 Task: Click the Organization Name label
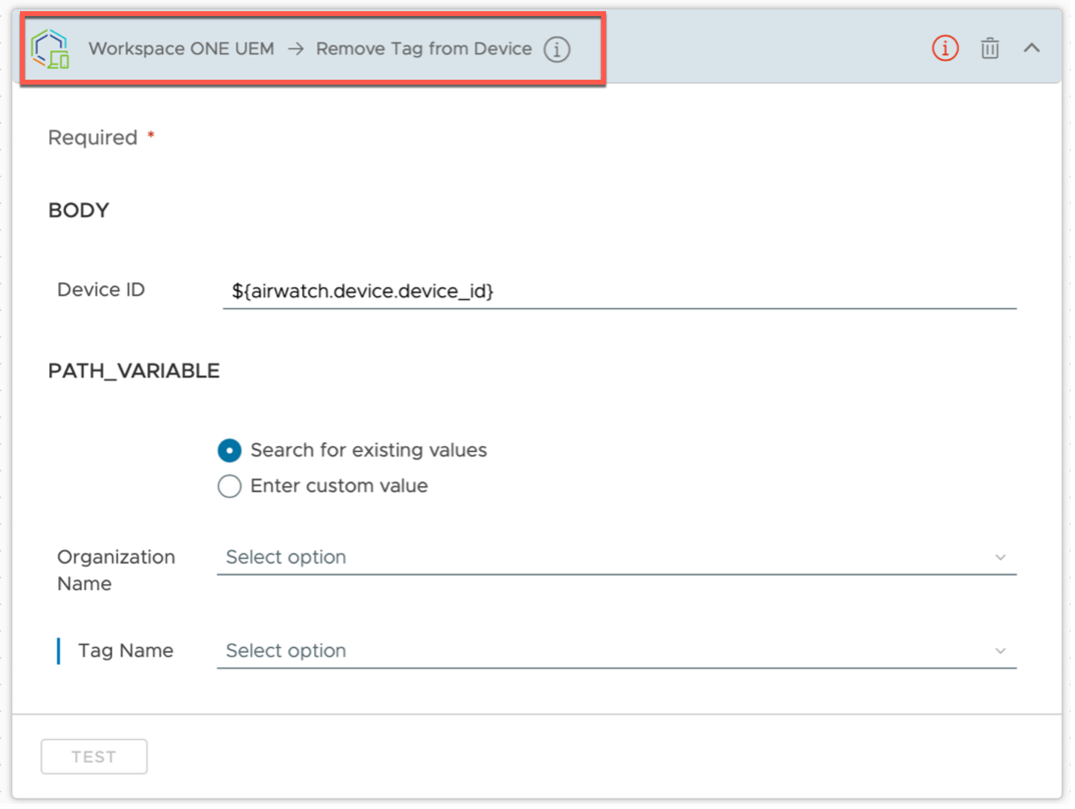click(116, 570)
